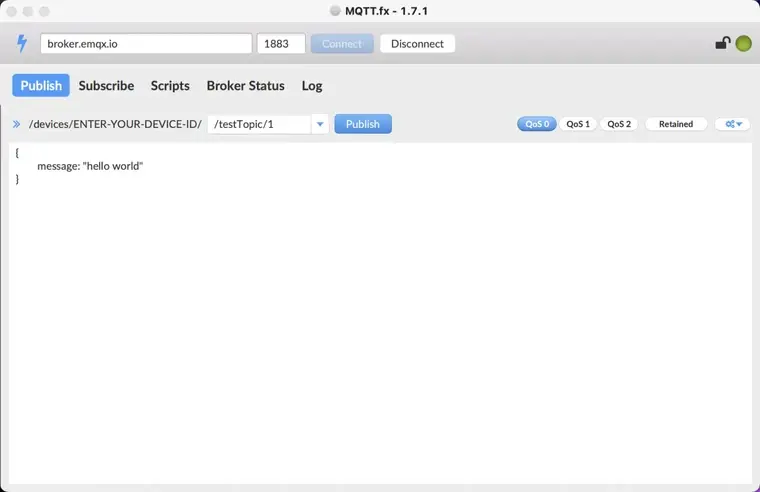Click the broker.emqx.io address field

point(146,44)
